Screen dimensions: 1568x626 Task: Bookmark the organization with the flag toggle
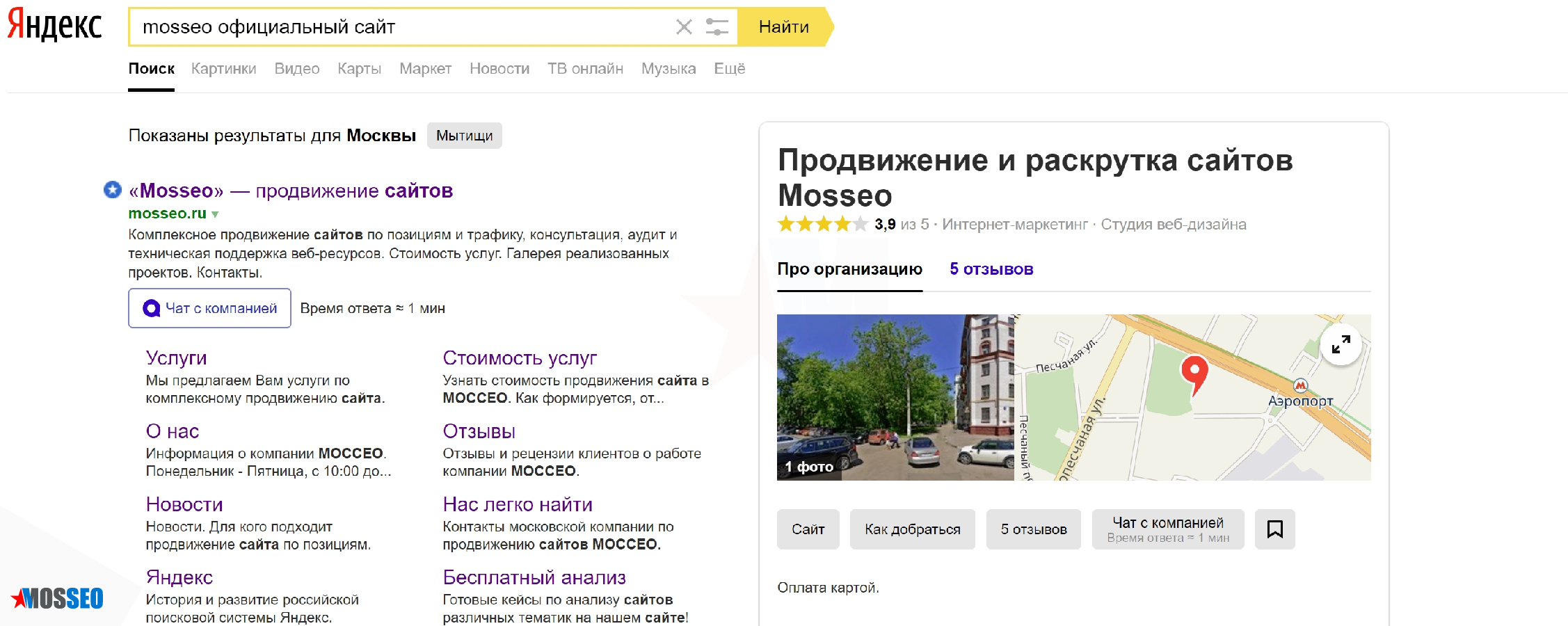coord(1274,529)
